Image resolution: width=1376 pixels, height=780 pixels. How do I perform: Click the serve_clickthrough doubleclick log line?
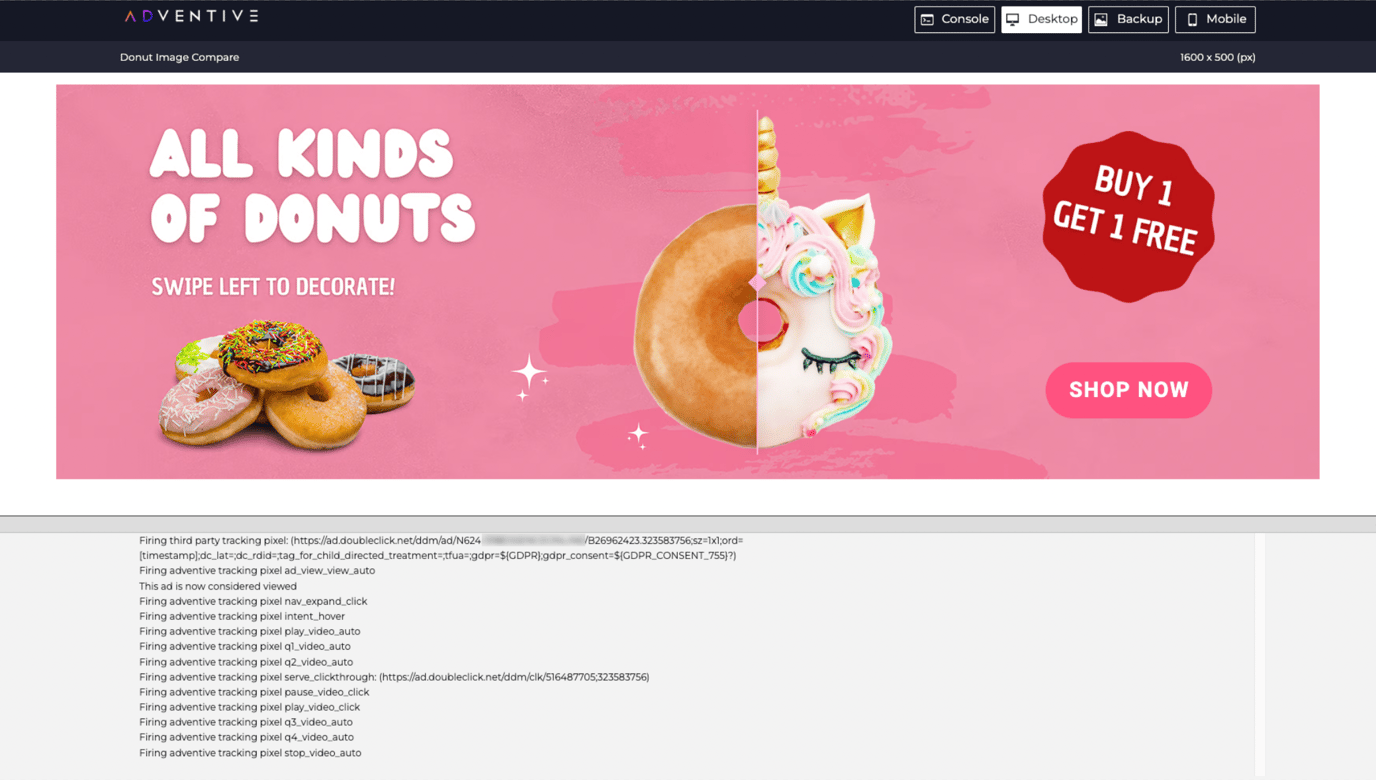[394, 677]
